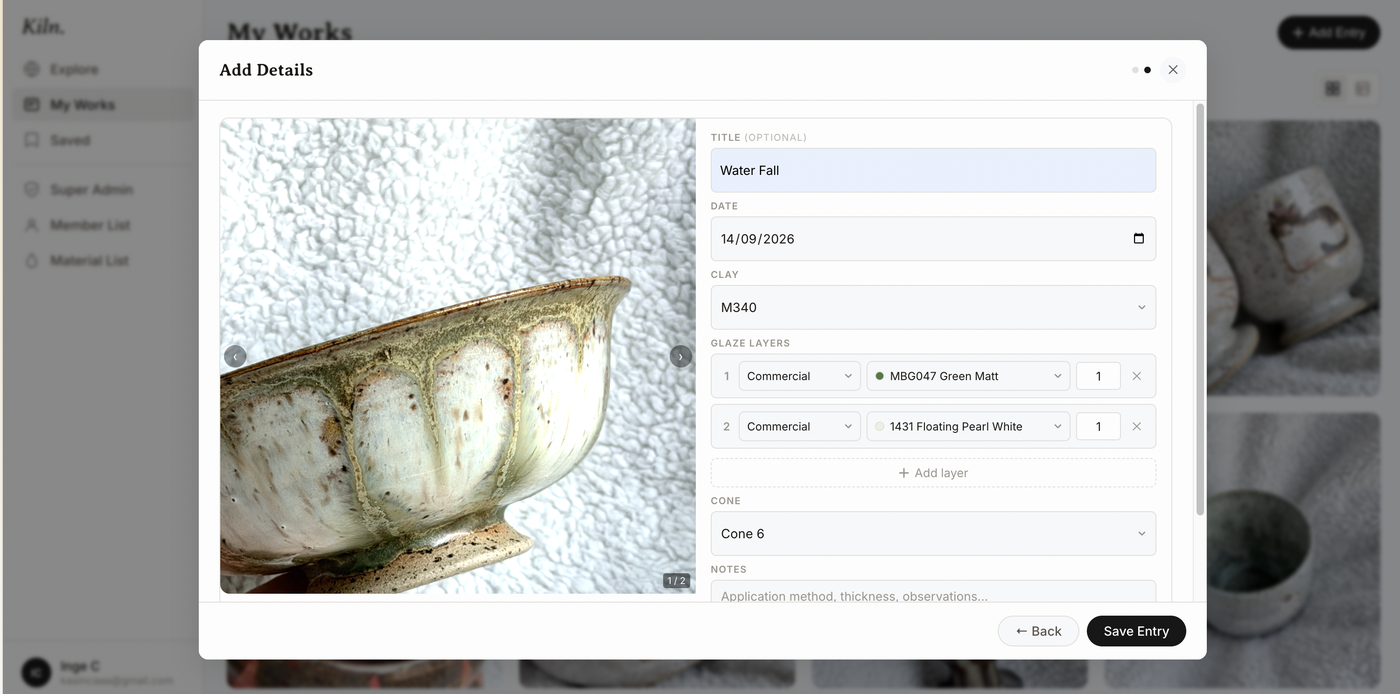Click into the date field 14/09/2026
The width and height of the screenshot is (1400, 694).
coord(933,239)
